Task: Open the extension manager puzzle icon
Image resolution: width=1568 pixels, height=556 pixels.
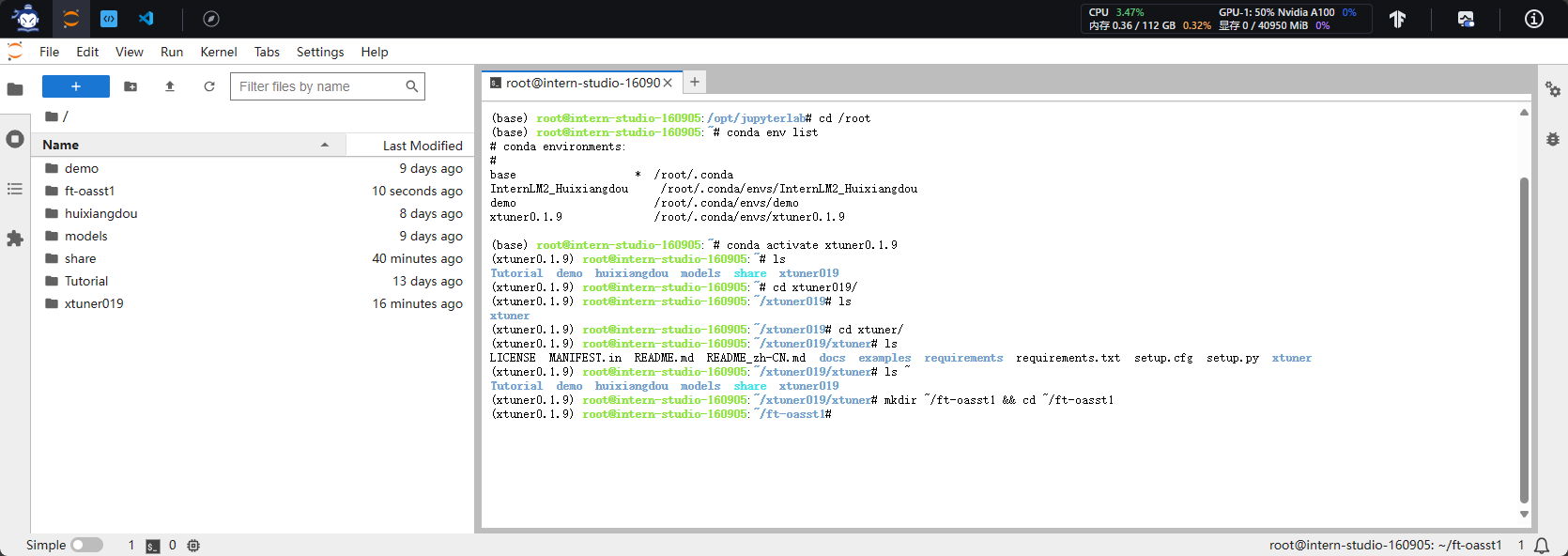Action: click(x=15, y=239)
